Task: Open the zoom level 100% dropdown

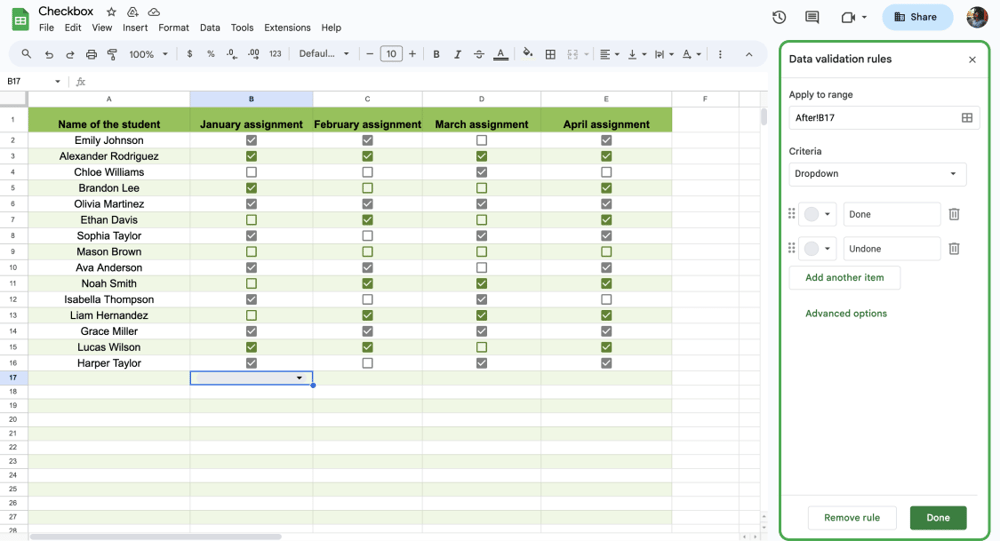Action: tap(147, 54)
